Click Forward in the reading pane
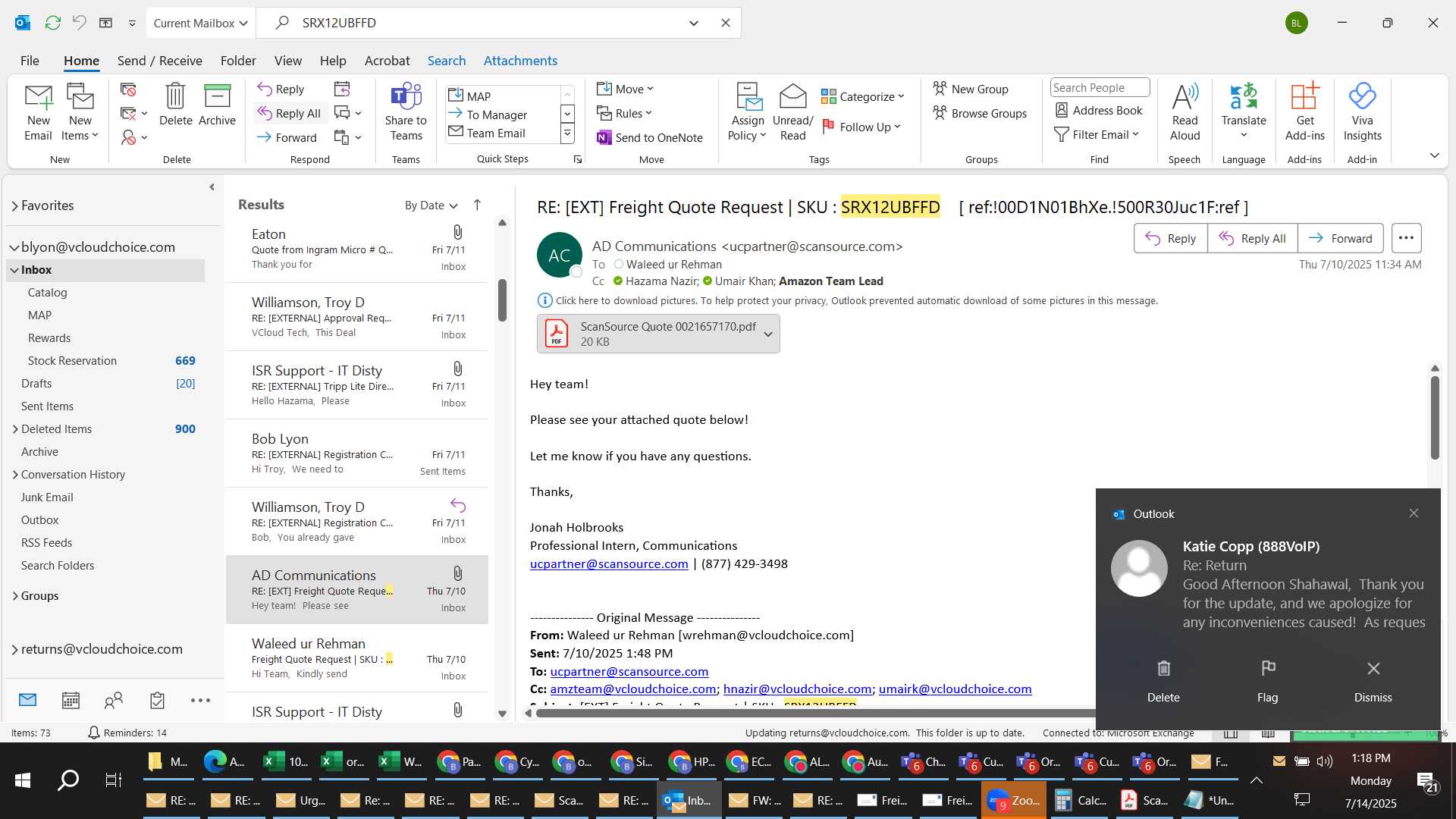Screen dimensions: 1456x819 [x=1340, y=238]
